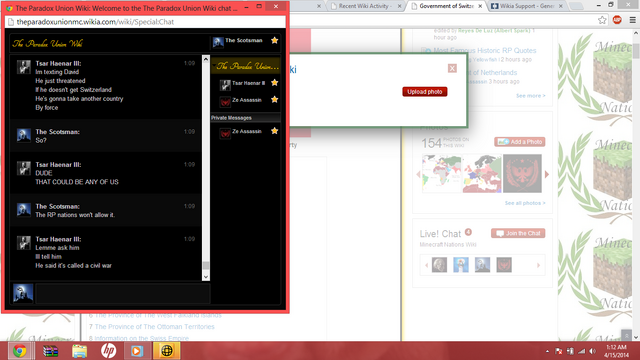The width and height of the screenshot is (640, 360).
Task: Close the Recent Wiki Activity tab
Action: pos(399,6)
